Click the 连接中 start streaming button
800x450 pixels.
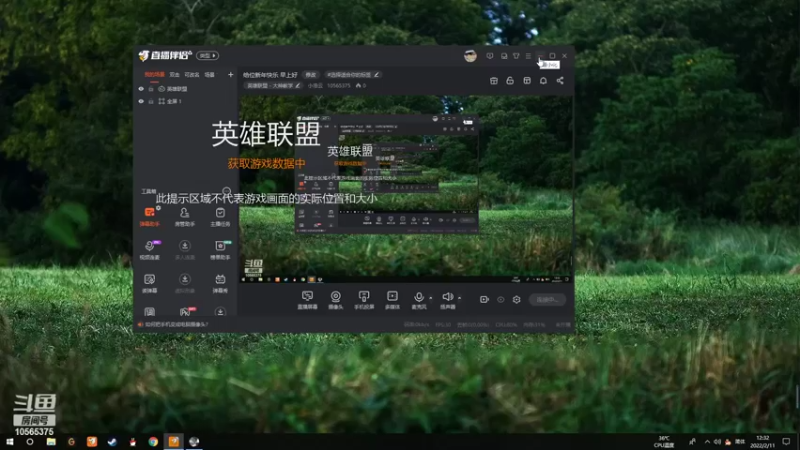point(547,299)
